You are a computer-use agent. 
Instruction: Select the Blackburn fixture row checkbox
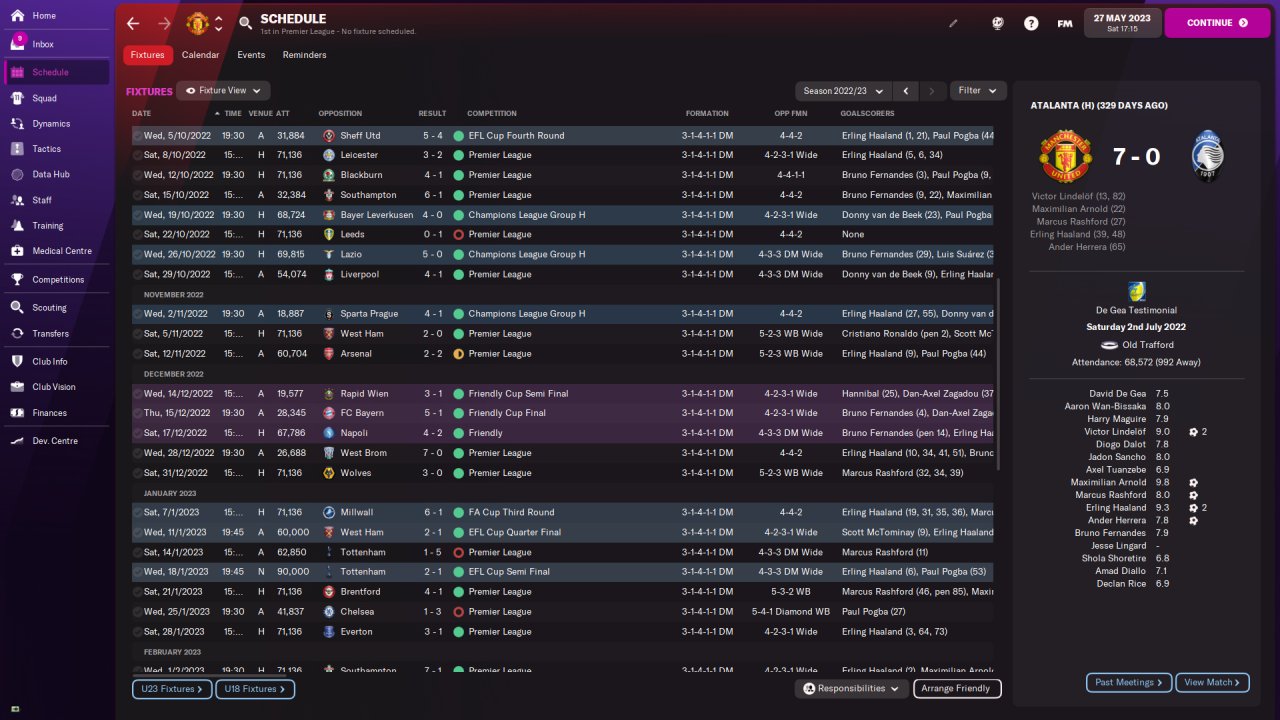pyautogui.click(x=137, y=175)
